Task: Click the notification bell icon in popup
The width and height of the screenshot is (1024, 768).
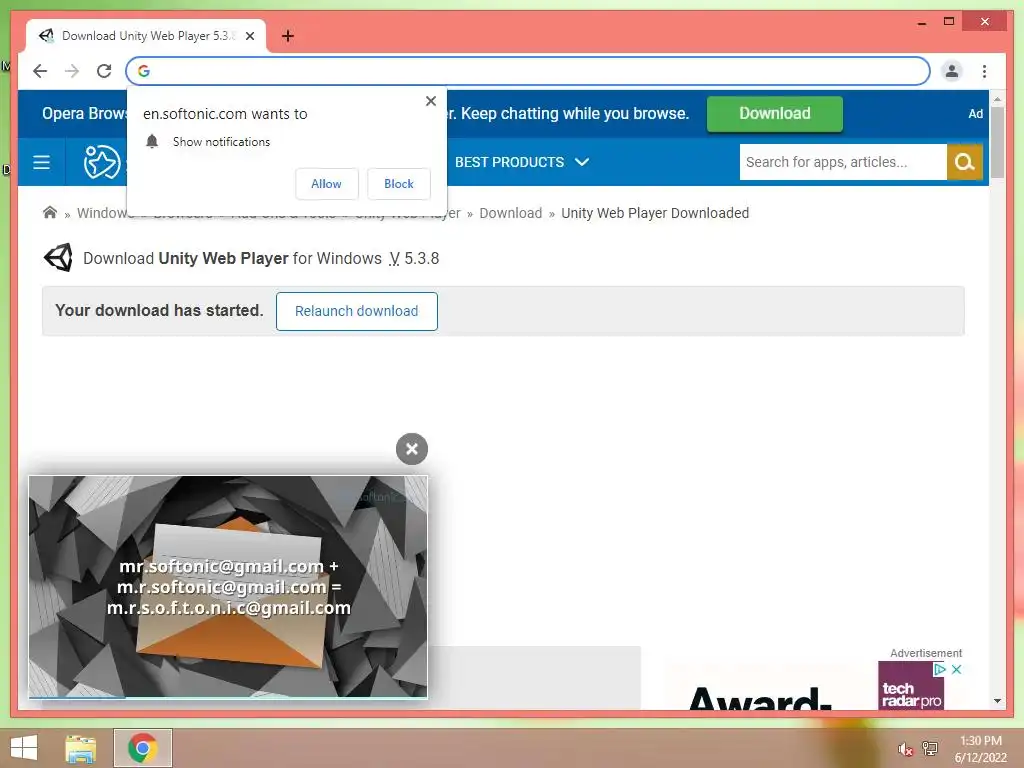Action: point(152,141)
